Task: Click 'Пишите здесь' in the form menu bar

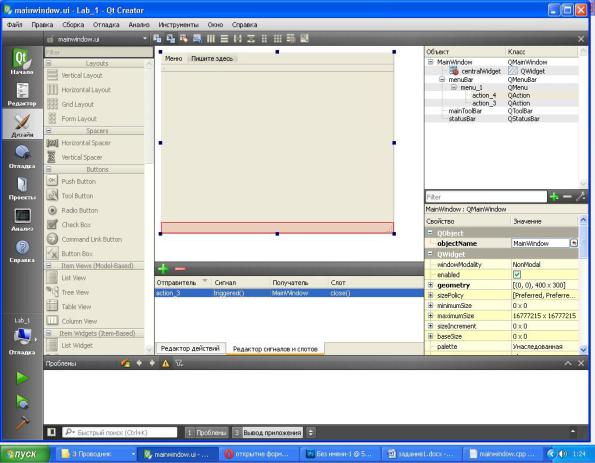Action: [x=212, y=58]
